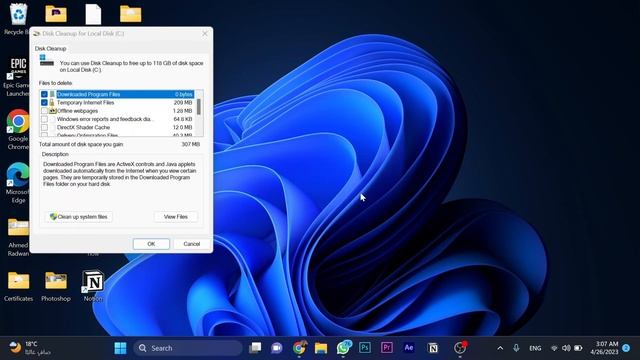Confirm Disk Cleanup with the OK button
640x360 pixels.
tap(151, 244)
